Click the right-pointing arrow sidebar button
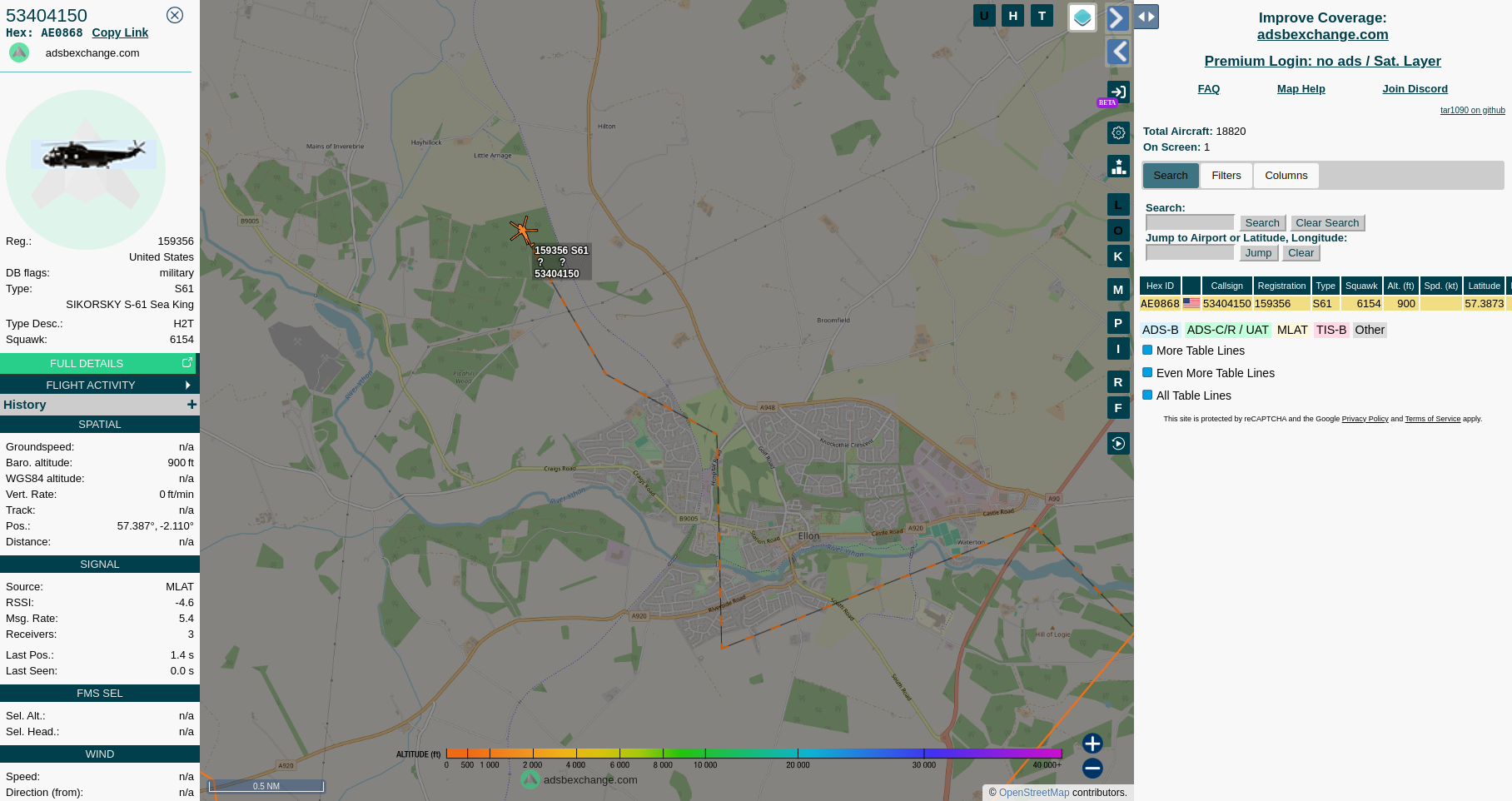The width and height of the screenshot is (1512, 801). pyautogui.click(x=1117, y=17)
